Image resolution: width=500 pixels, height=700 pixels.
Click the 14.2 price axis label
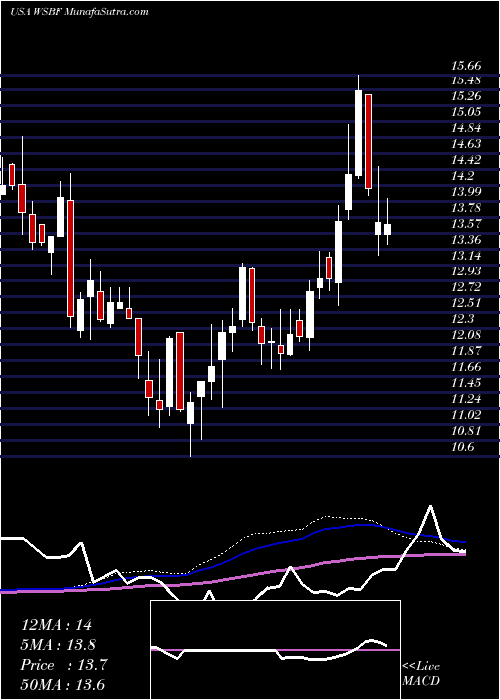(463, 176)
